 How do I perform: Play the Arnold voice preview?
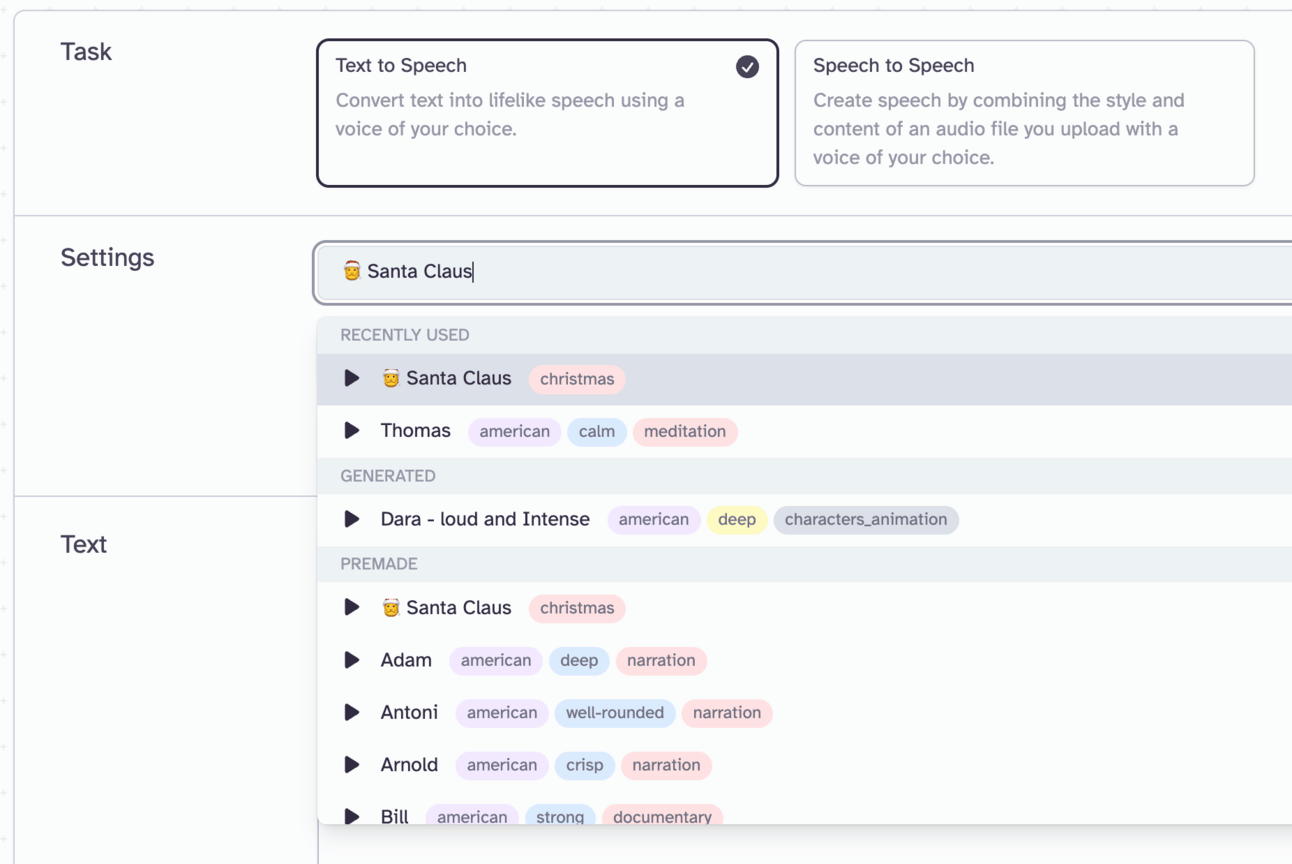click(x=352, y=765)
